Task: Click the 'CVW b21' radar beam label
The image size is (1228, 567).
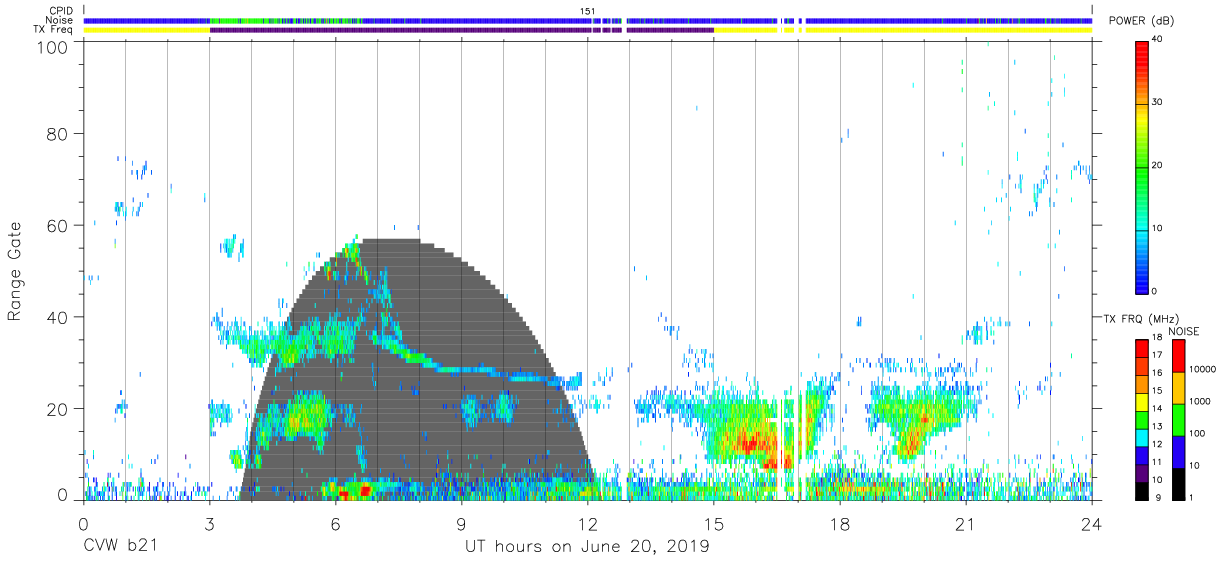Action: [x=119, y=547]
